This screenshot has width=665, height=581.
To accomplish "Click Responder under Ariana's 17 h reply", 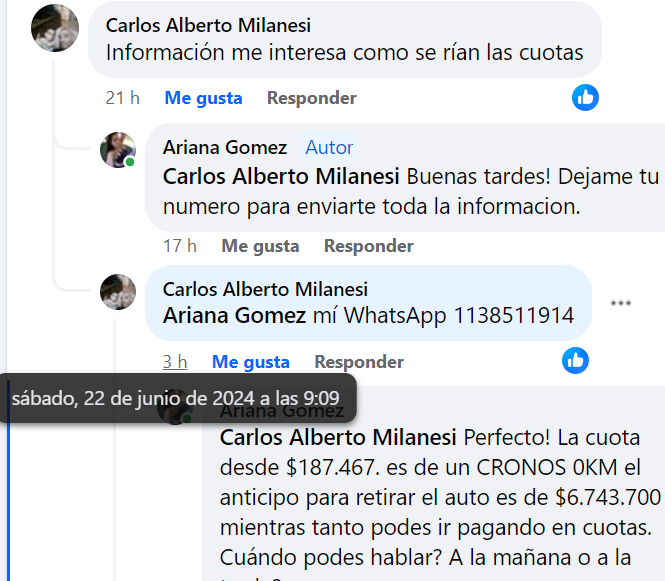I will (369, 246).
